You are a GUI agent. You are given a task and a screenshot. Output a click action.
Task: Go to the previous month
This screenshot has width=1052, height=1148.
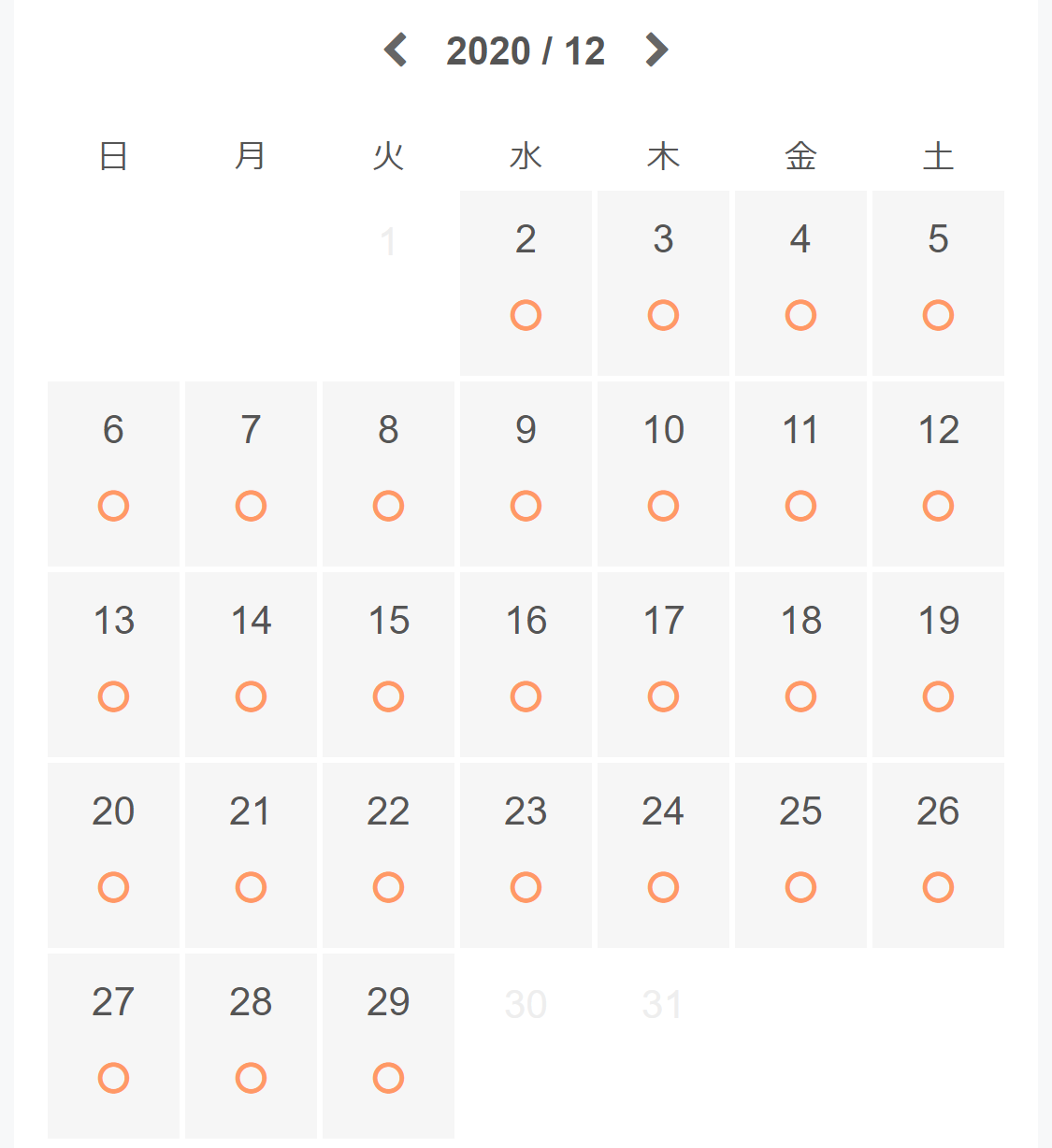tap(396, 50)
